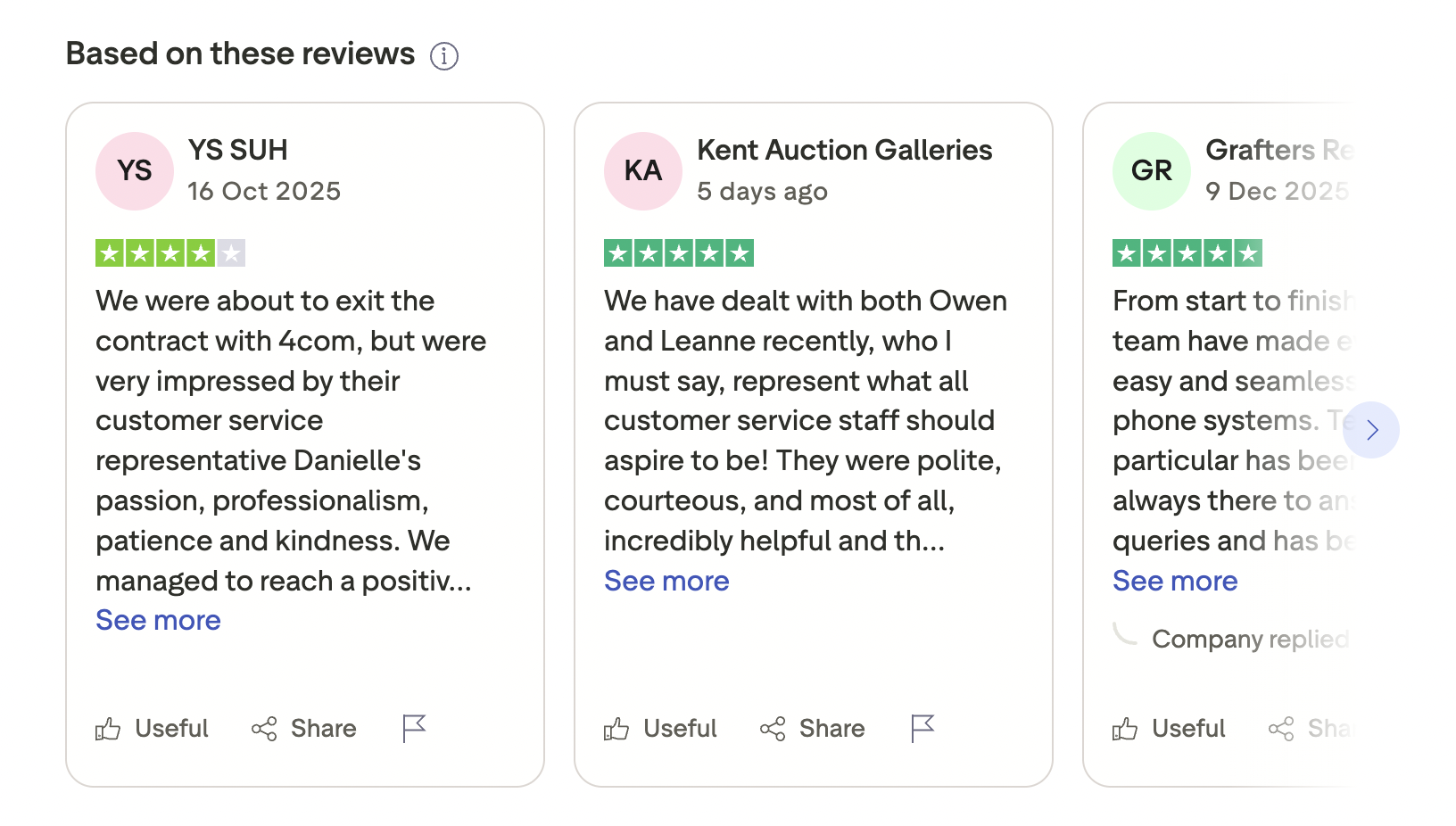
Task: Mark Kent Auction Galleries review as Useful
Action: pyautogui.click(x=680, y=729)
